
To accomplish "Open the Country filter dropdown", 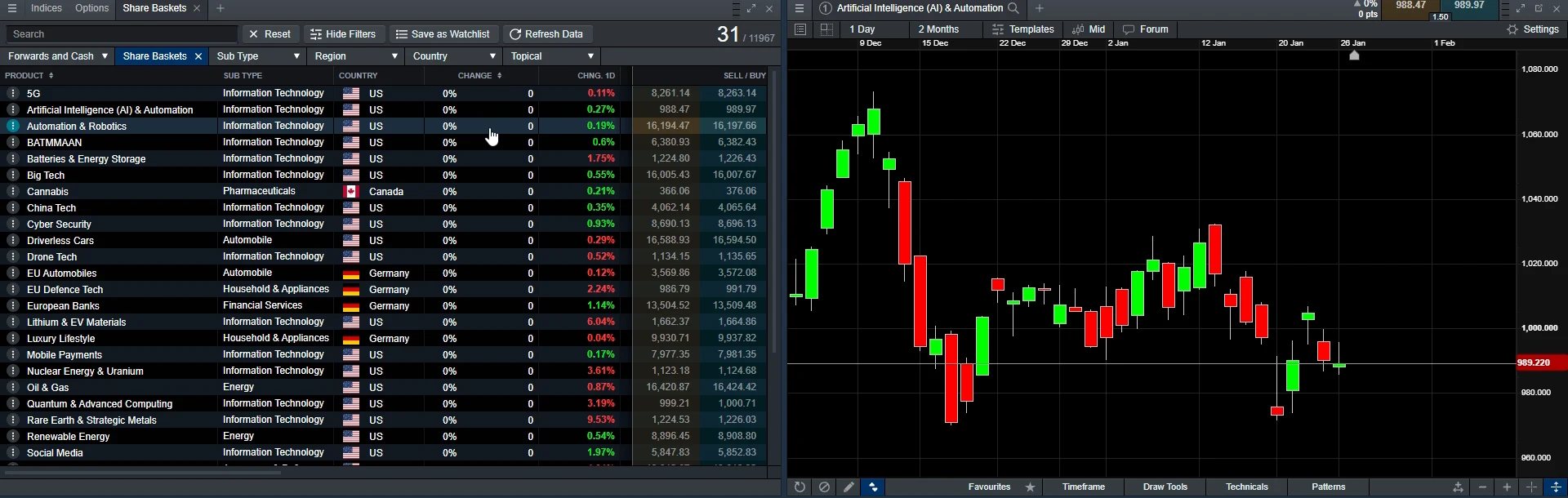I will pos(454,56).
